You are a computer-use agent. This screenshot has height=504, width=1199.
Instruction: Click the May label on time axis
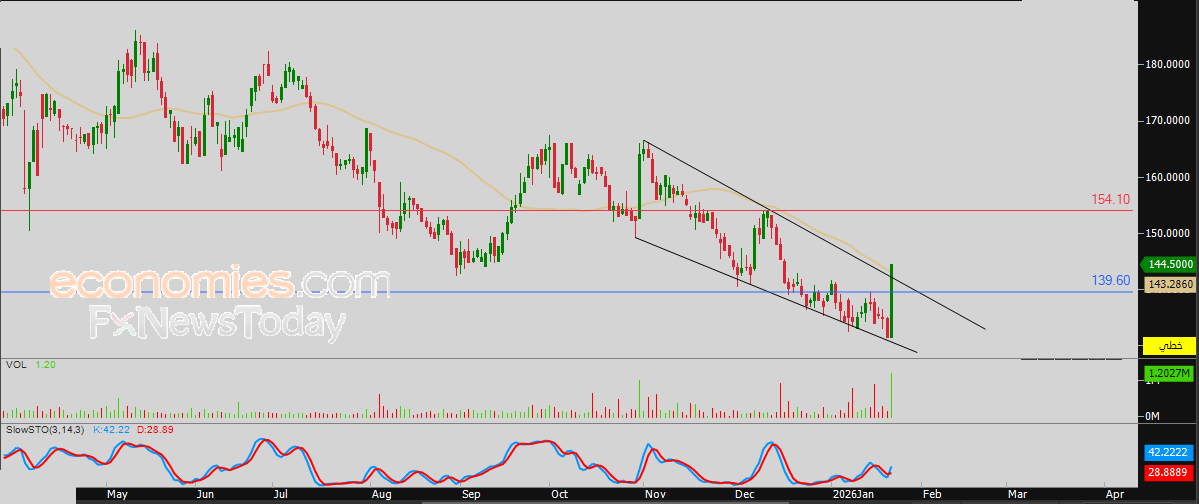(116, 495)
